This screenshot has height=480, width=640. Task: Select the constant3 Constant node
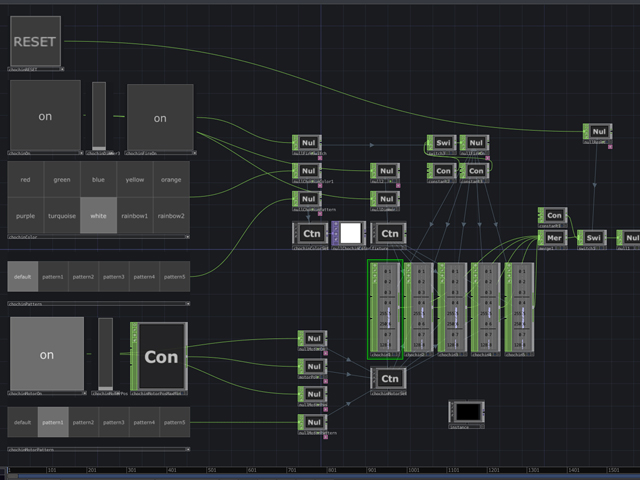(474, 171)
